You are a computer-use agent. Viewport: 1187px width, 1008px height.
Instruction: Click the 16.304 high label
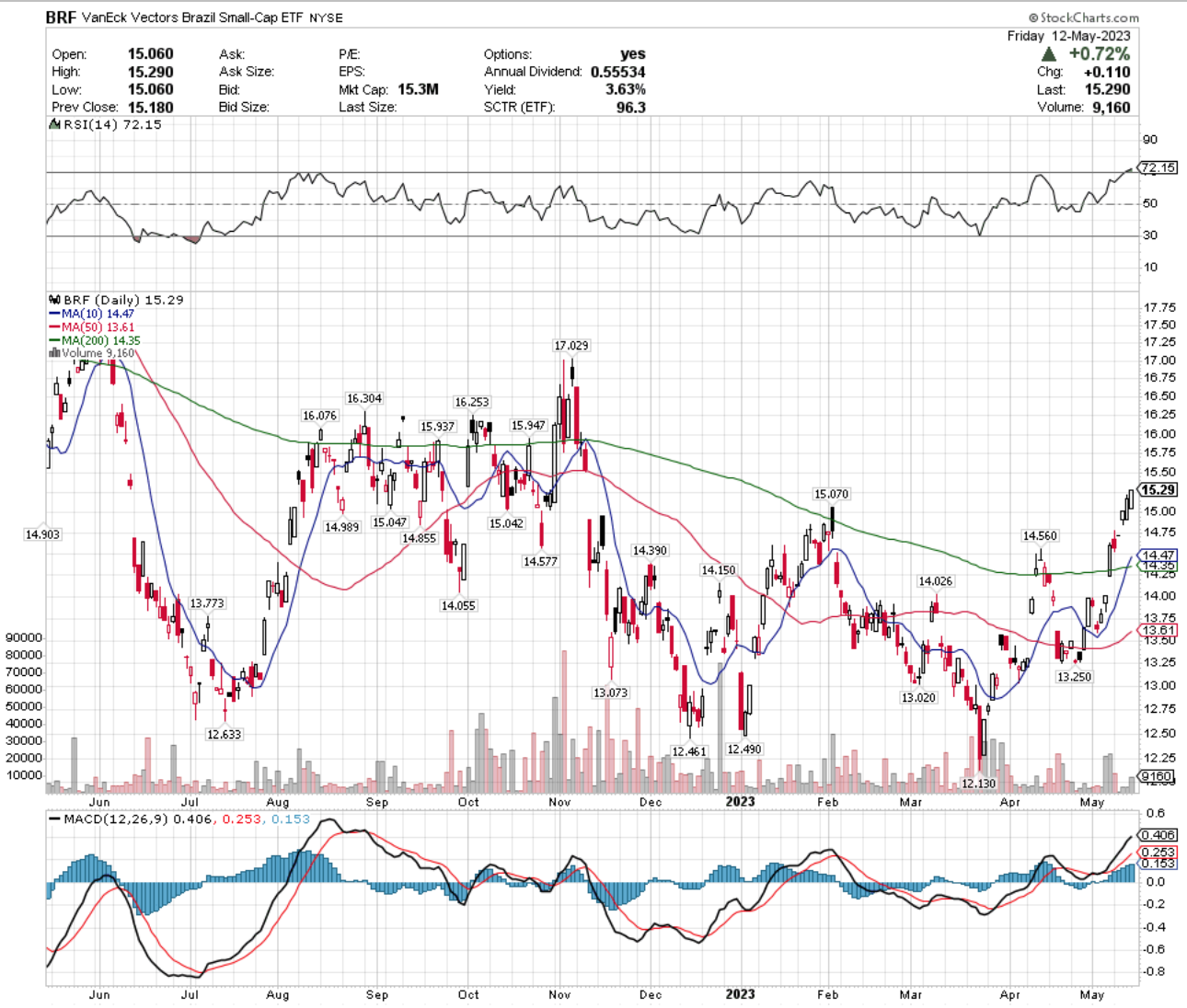click(x=364, y=398)
